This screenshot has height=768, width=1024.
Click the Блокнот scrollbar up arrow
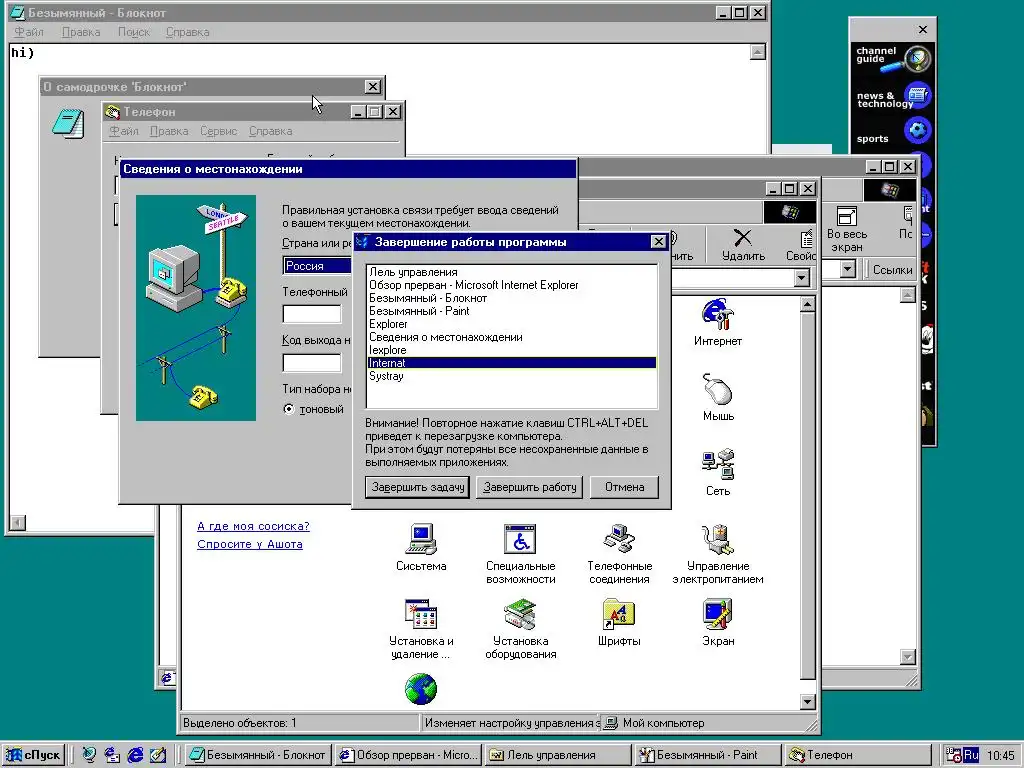tap(758, 52)
